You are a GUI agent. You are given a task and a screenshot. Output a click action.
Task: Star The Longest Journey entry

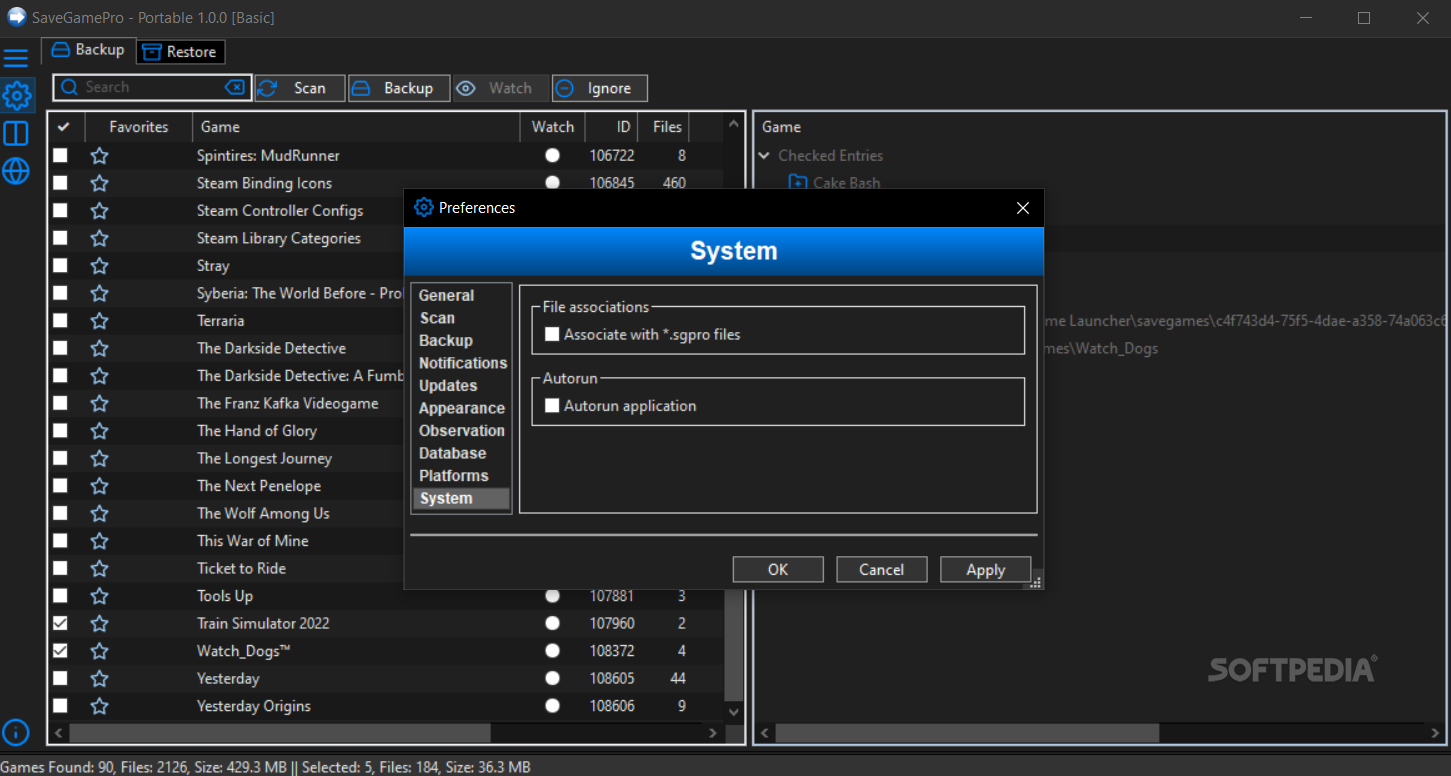[99, 458]
